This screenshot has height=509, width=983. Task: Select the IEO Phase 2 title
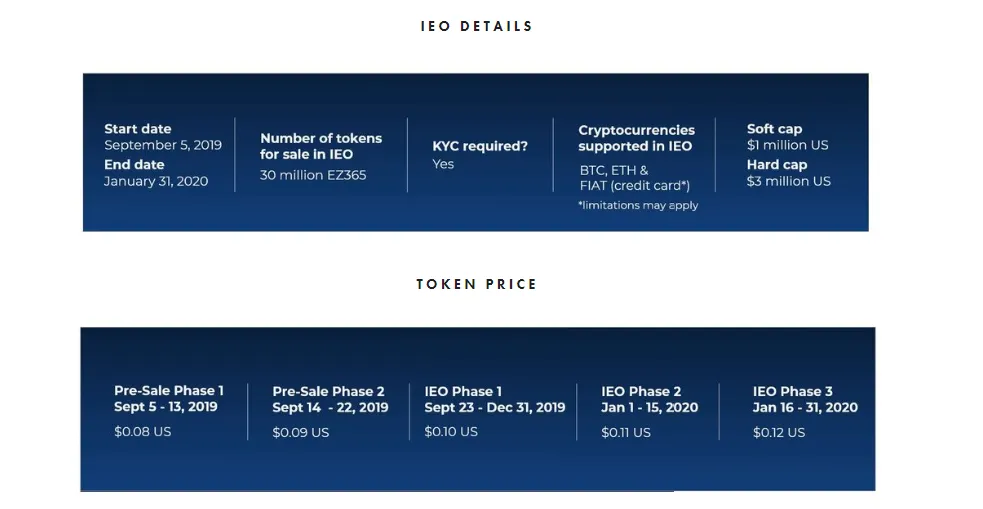(641, 392)
